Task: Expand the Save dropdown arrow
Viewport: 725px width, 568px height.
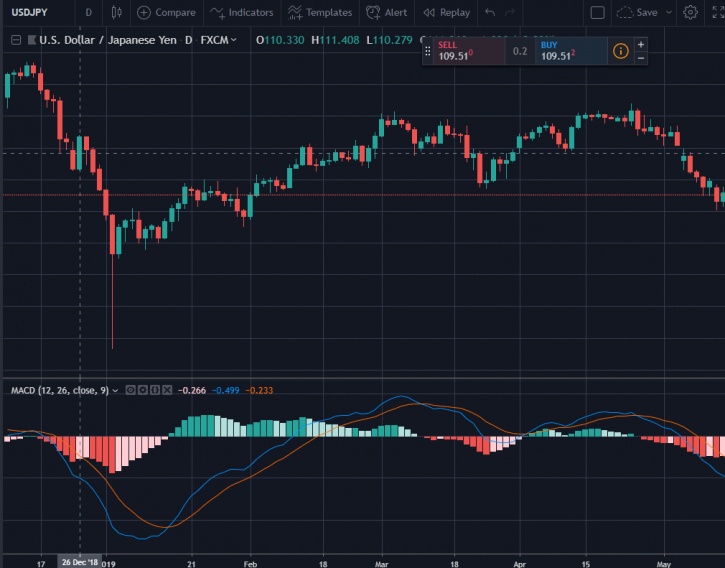Action: 670,12
